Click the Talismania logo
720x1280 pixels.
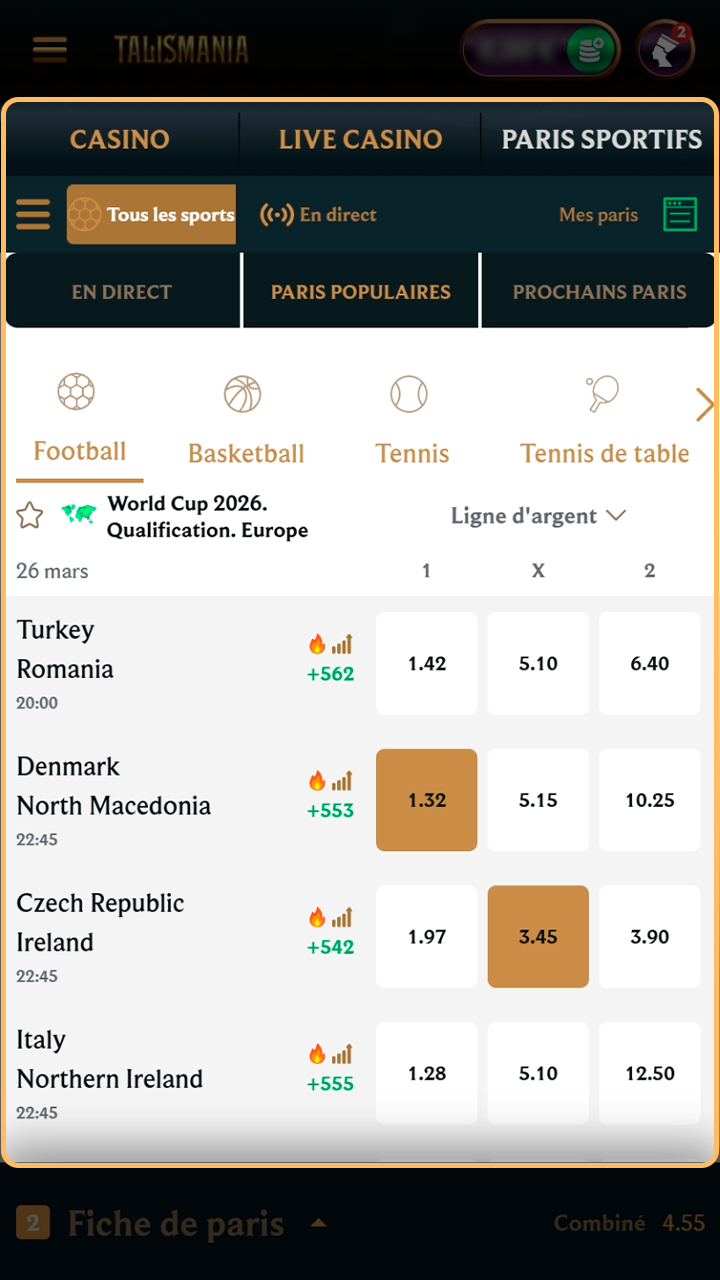coord(180,49)
